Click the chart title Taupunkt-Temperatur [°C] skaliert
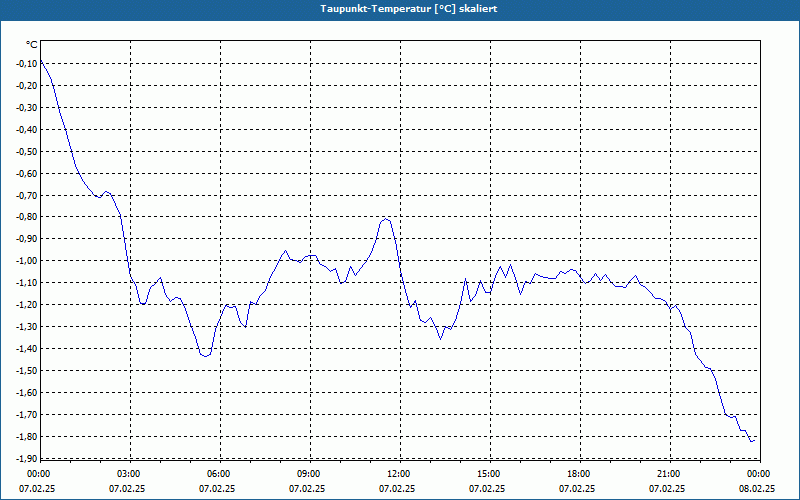This screenshot has width=800, height=500. click(x=409, y=9)
